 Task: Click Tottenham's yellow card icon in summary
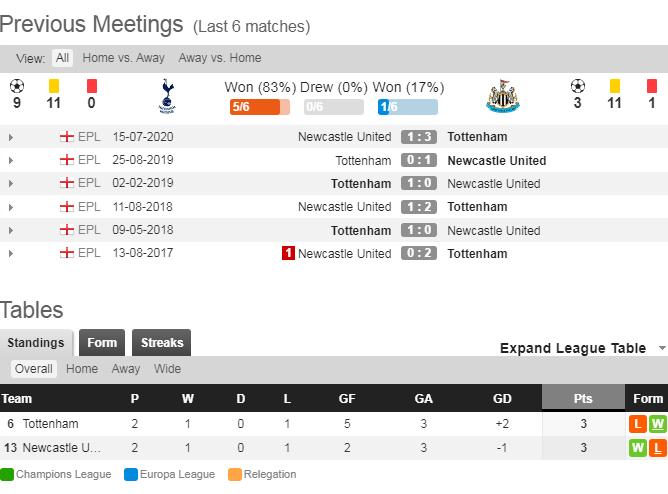click(x=54, y=86)
